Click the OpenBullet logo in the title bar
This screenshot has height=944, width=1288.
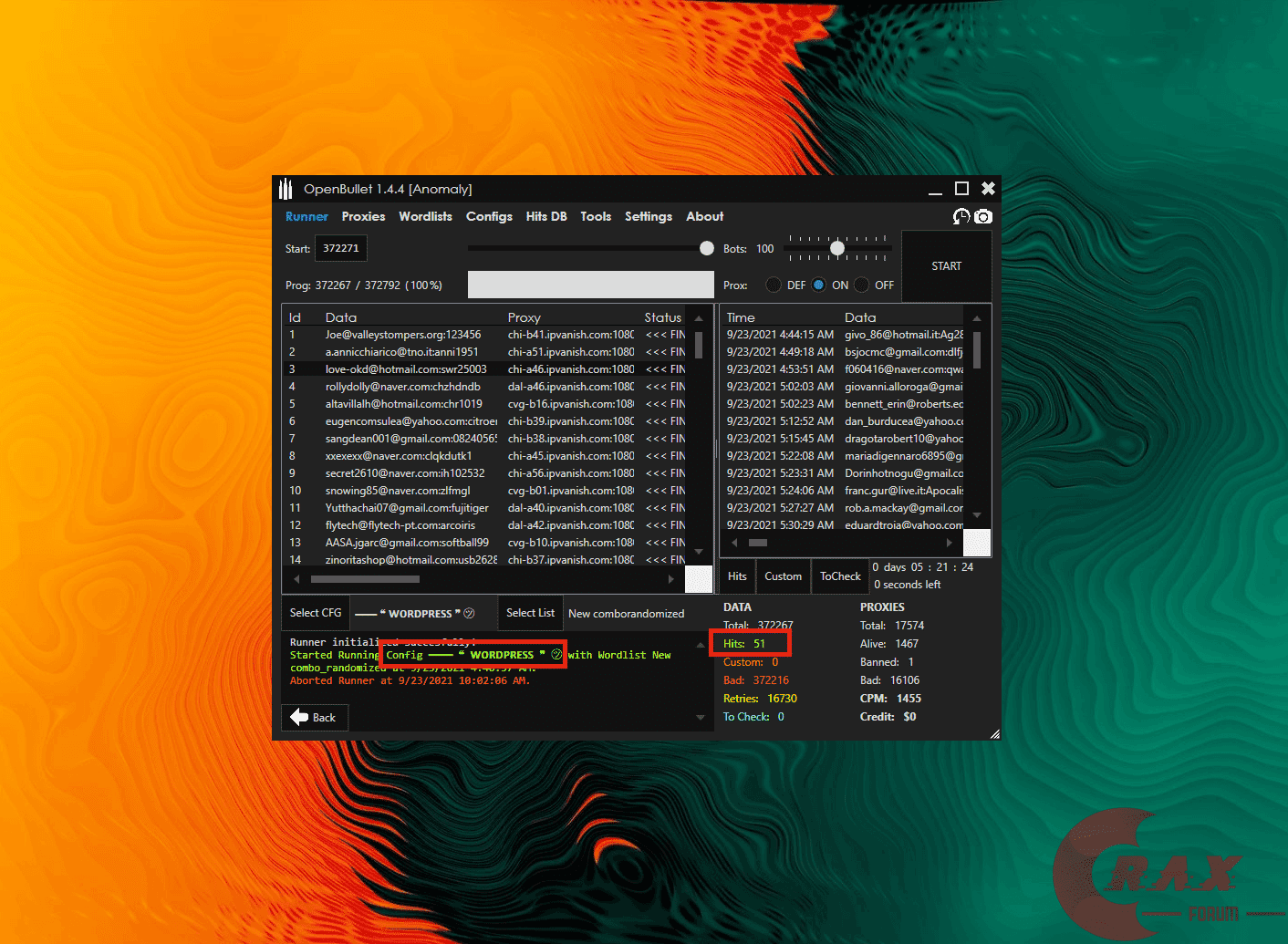click(x=286, y=188)
